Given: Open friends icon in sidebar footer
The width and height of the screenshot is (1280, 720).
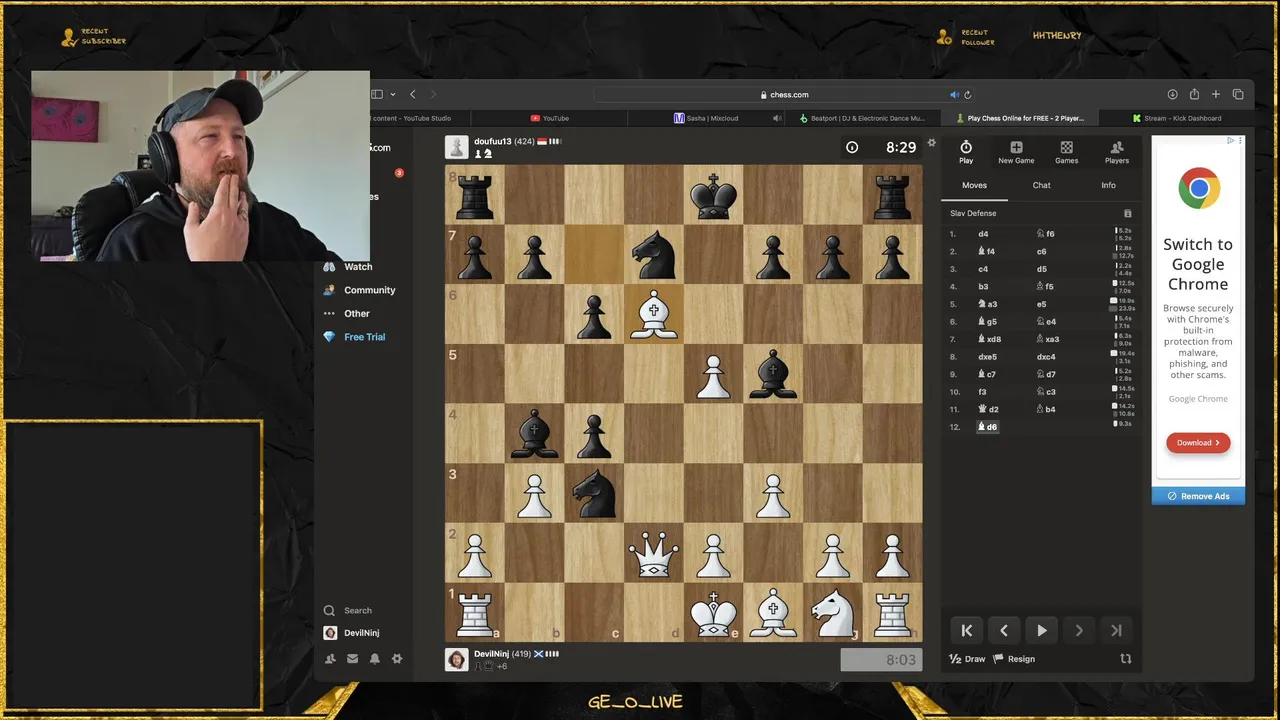Looking at the screenshot, I should click(x=330, y=659).
